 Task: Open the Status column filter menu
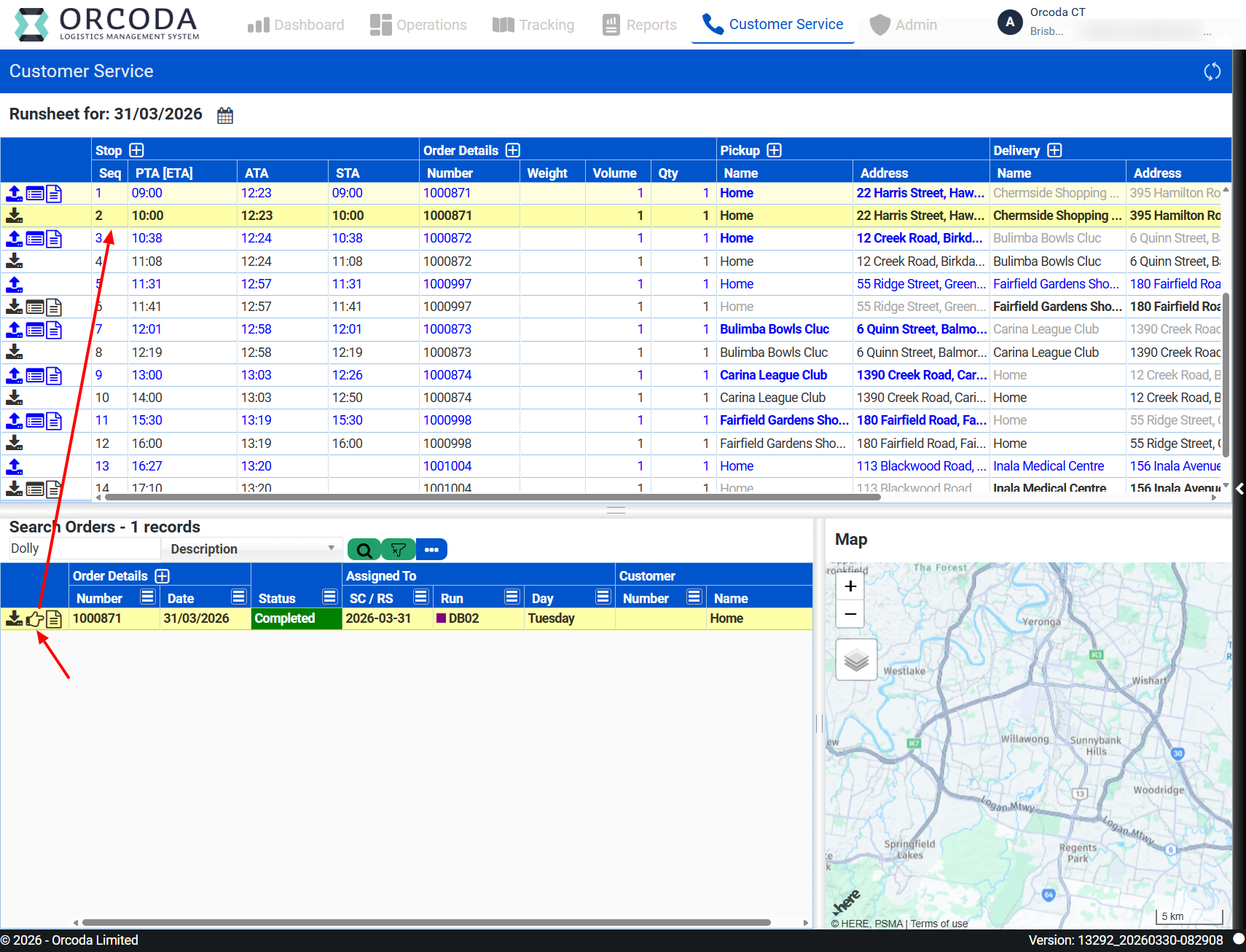329,597
